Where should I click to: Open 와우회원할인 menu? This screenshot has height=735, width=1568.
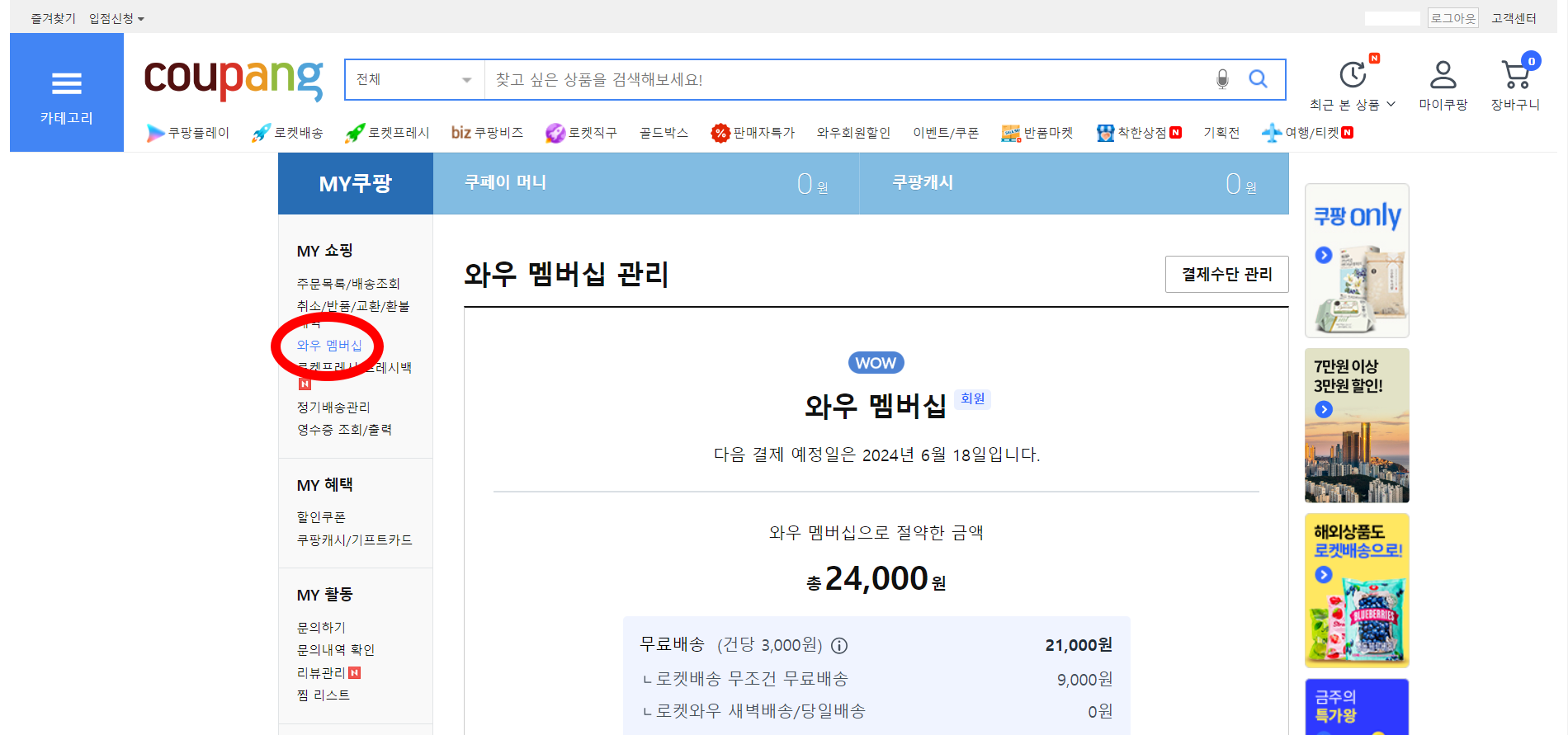pyautogui.click(x=853, y=133)
